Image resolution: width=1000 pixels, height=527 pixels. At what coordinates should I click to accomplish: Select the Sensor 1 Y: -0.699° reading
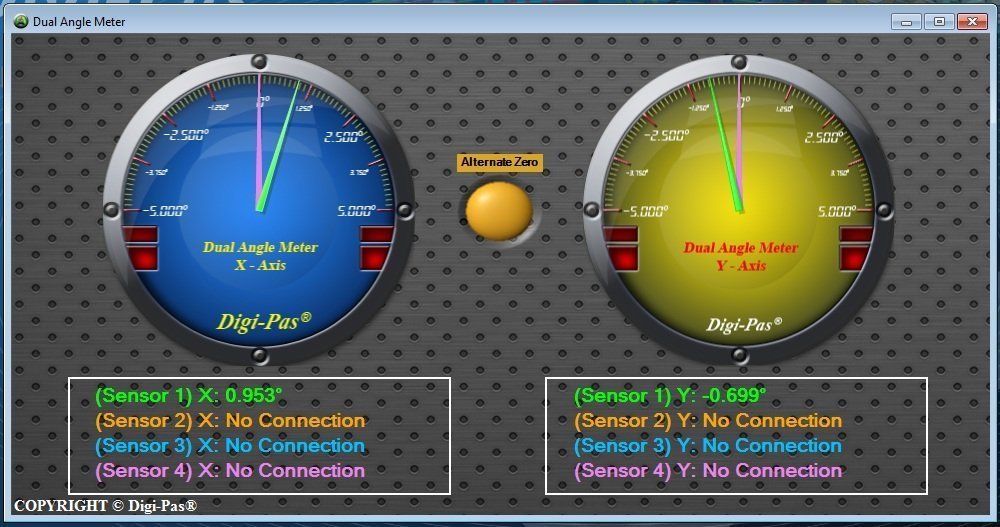coord(670,396)
